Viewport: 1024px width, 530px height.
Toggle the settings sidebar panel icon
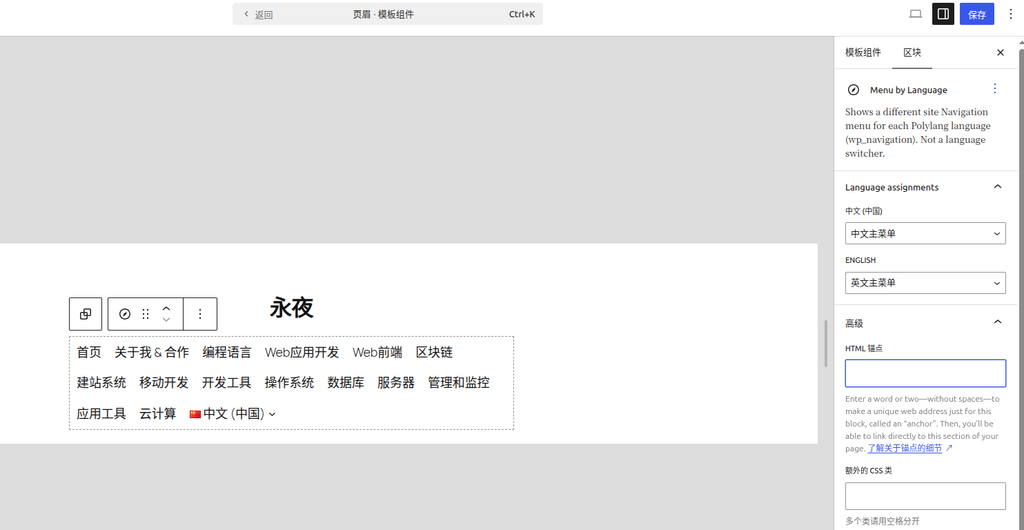coord(943,14)
